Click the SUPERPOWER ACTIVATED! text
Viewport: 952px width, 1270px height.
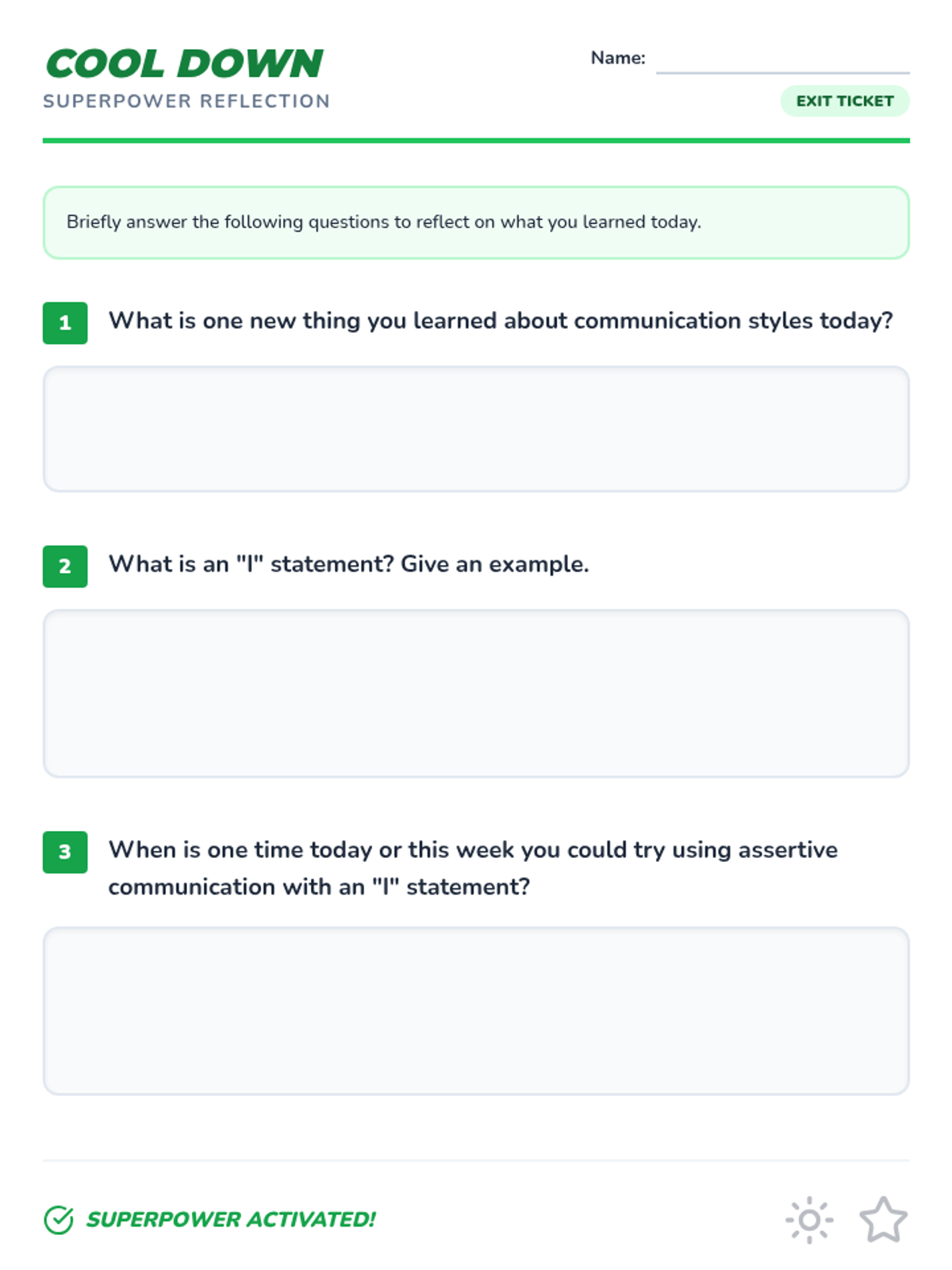pos(231,1219)
